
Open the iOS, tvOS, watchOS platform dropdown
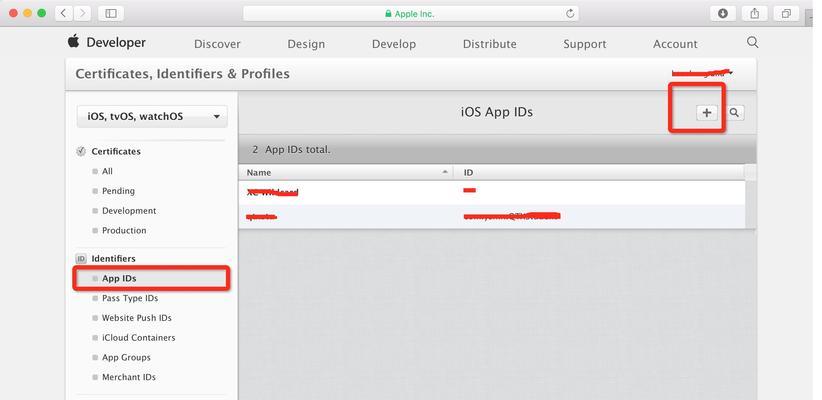pyautogui.click(x=152, y=116)
